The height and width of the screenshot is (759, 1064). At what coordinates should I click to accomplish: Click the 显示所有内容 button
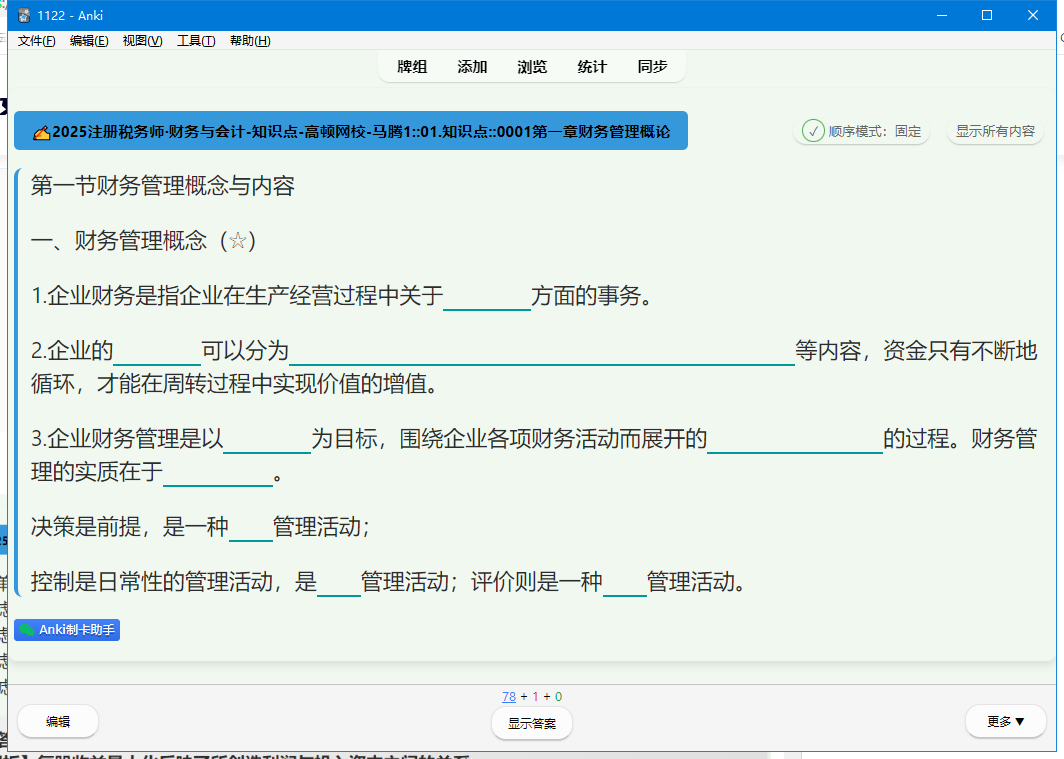995,131
